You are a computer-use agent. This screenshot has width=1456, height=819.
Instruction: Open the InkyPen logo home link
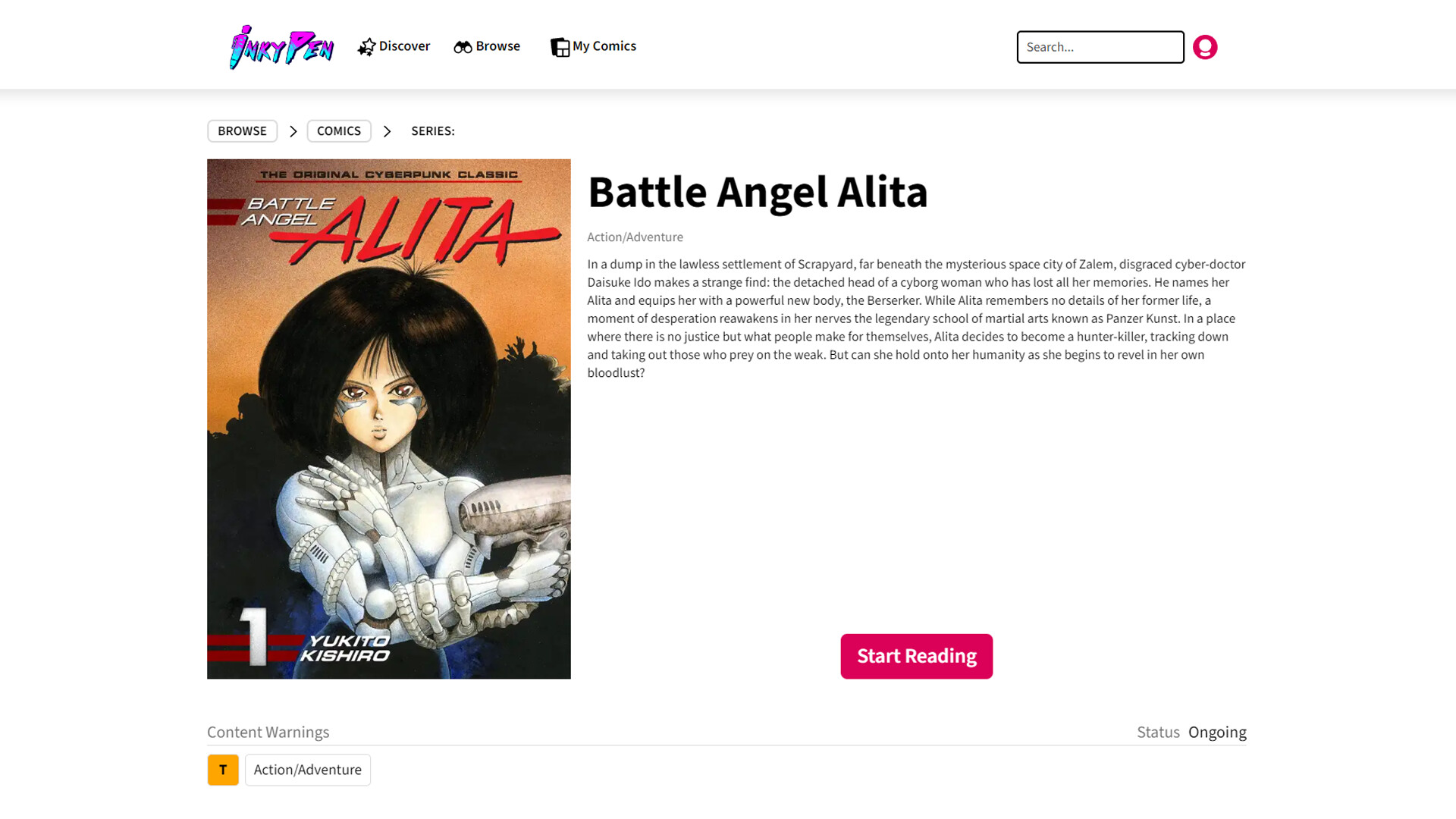click(281, 47)
